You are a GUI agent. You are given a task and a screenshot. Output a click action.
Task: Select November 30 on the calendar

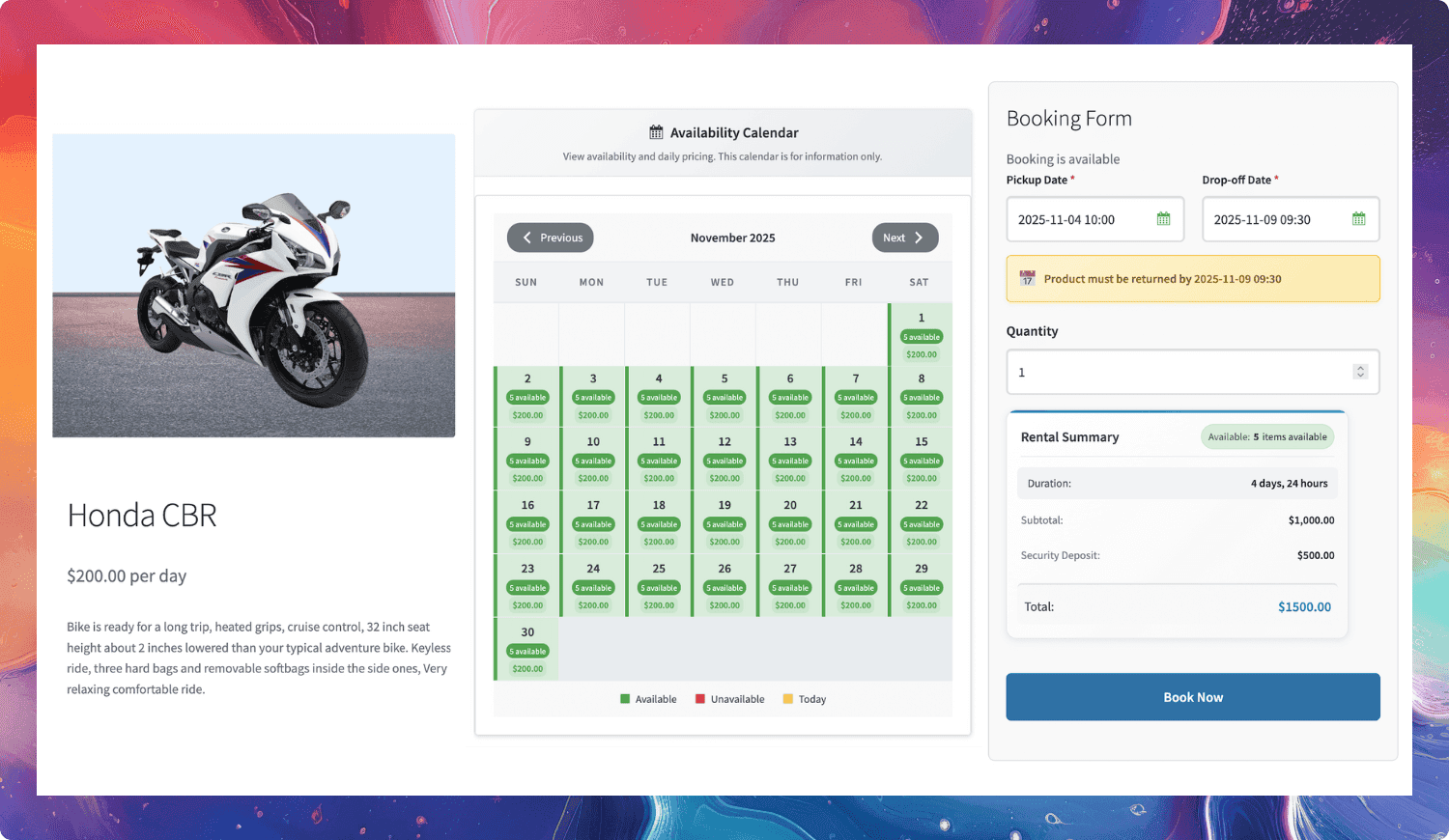coord(527,648)
